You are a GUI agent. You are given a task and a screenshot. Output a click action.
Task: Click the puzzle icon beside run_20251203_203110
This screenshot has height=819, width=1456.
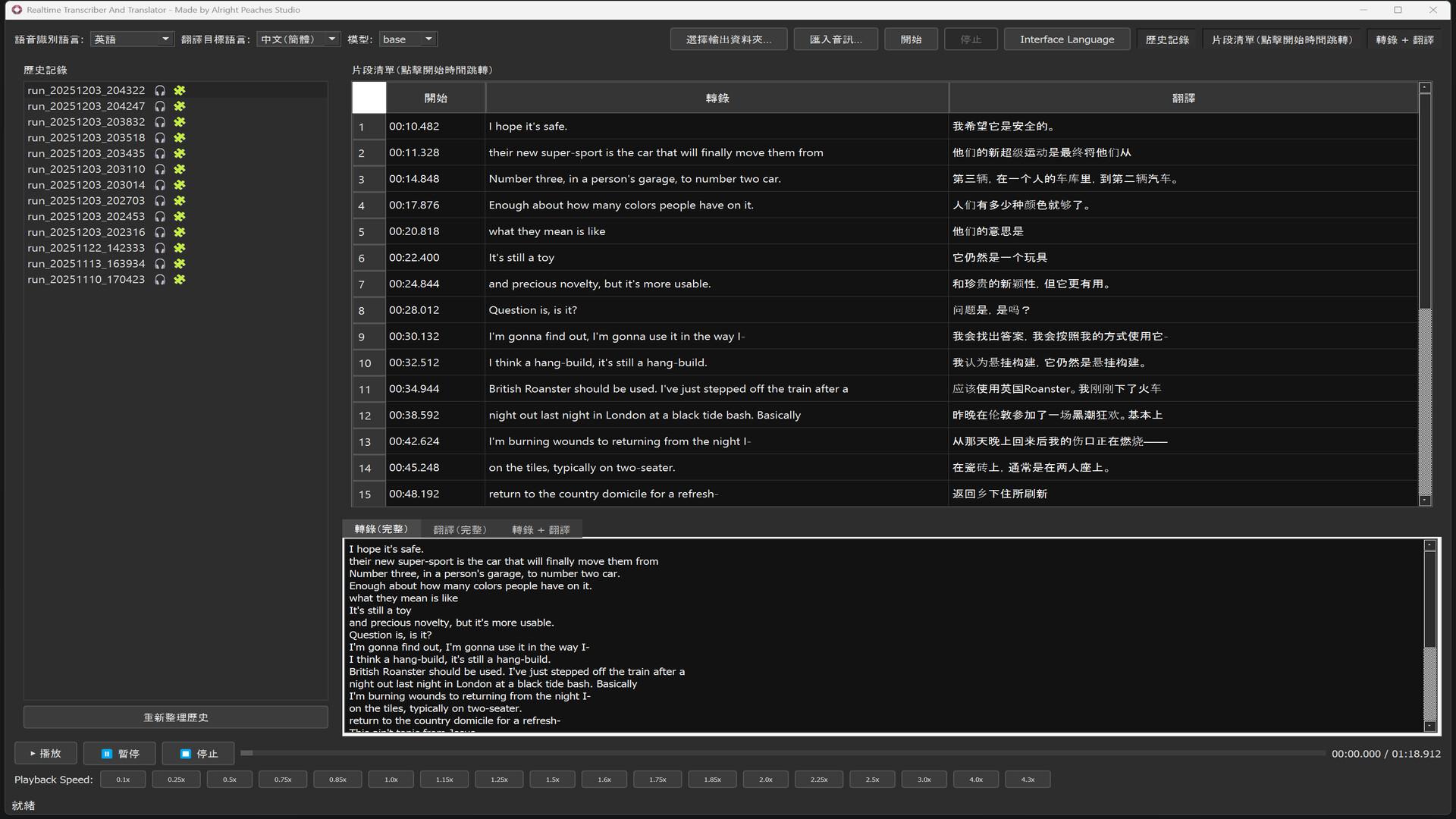click(x=179, y=169)
